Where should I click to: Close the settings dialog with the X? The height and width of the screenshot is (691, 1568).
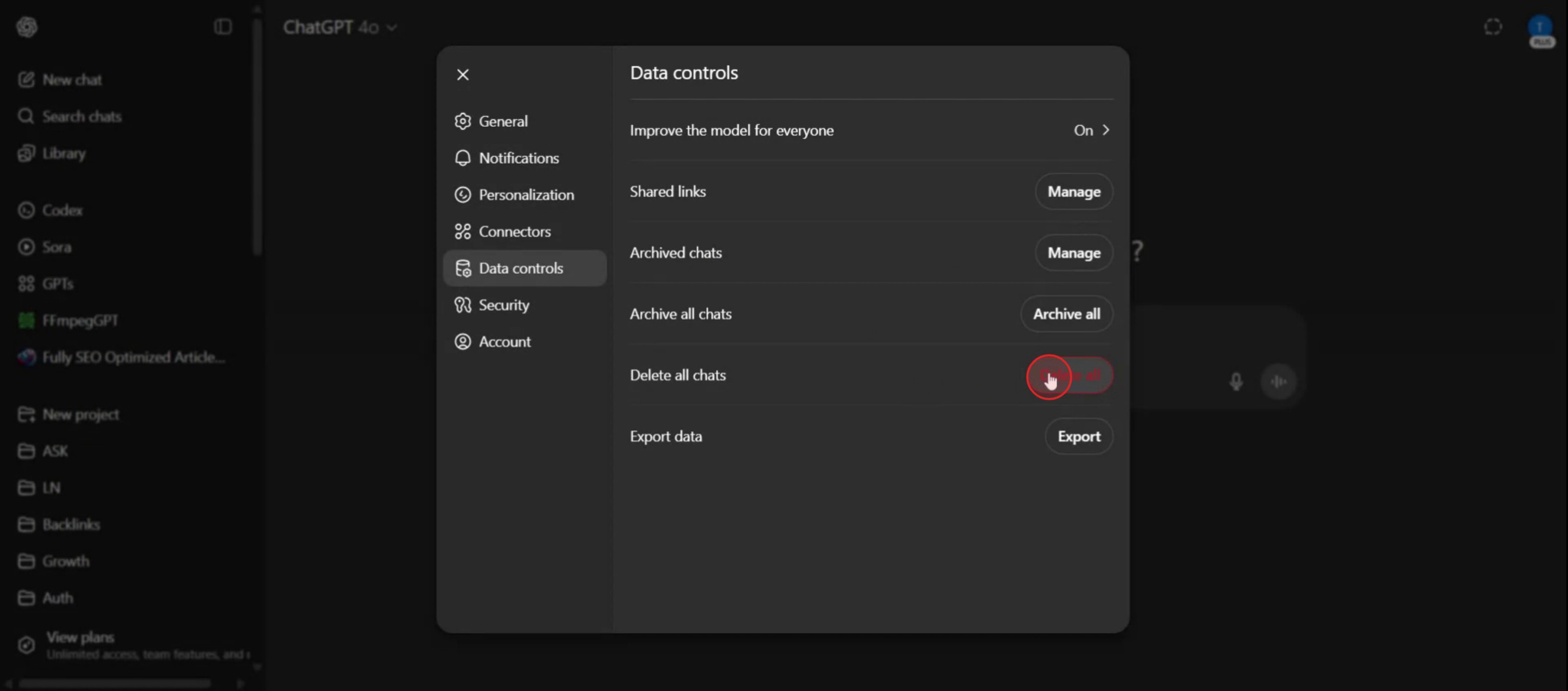click(462, 74)
